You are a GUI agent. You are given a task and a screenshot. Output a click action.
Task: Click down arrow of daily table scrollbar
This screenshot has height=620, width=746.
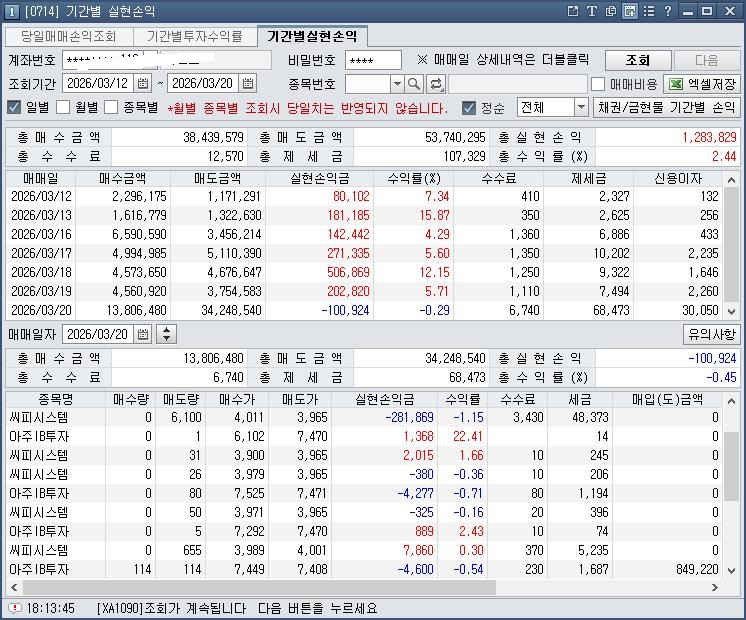(x=731, y=312)
